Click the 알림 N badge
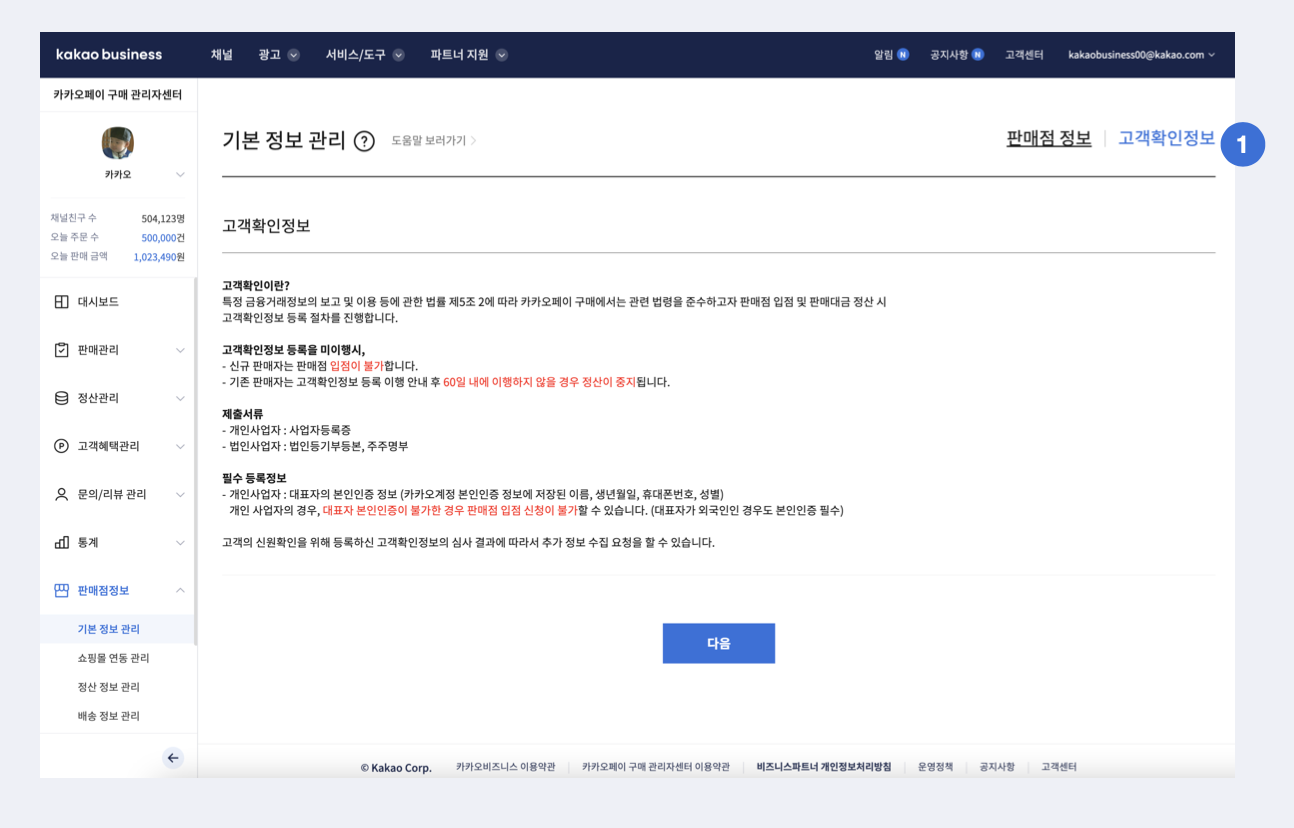Image resolution: width=1294 pixels, height=828 pixels. click(903, 55)
